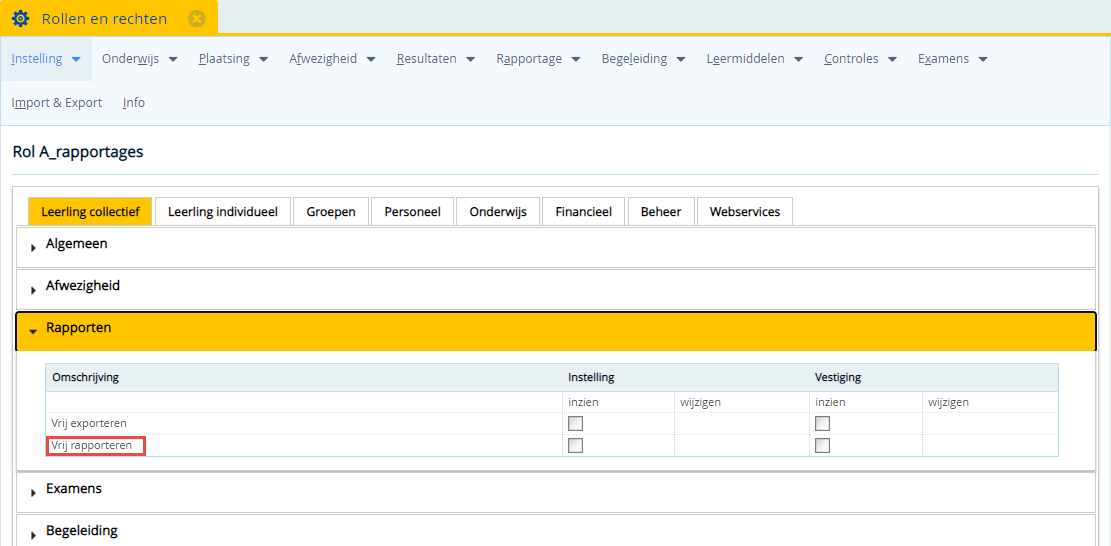
Task: Click dropdown arrow next to Leermiddelen
Action: 799,59
